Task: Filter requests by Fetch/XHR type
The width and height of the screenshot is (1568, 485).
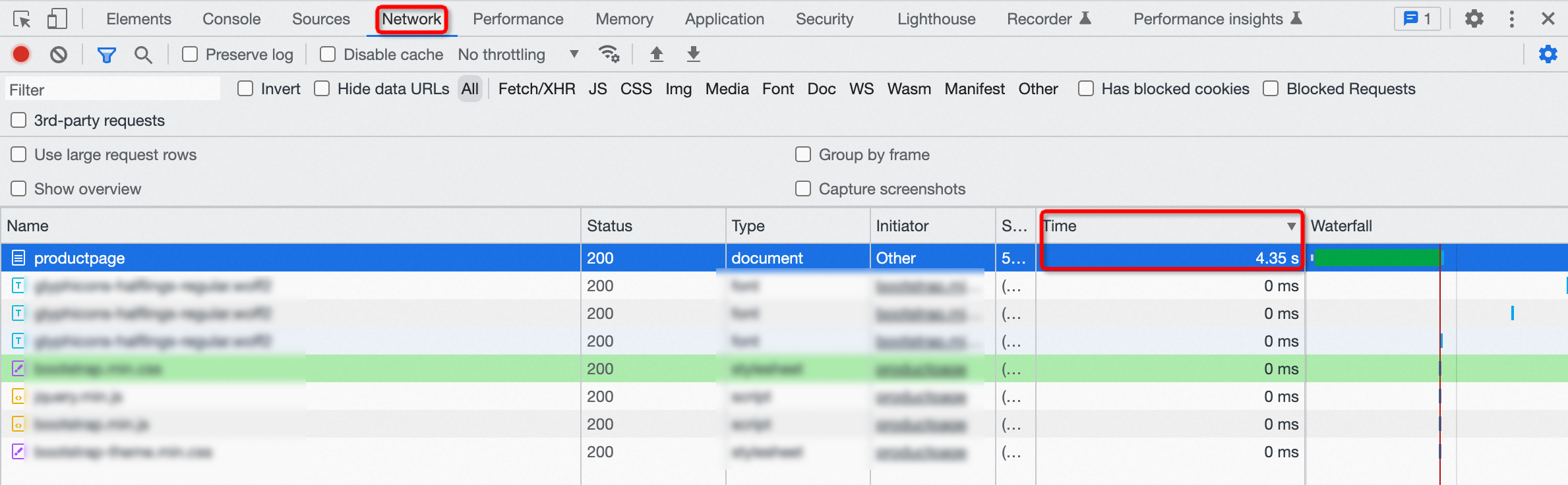Action: pyautogui.click(x=537, y=89)
